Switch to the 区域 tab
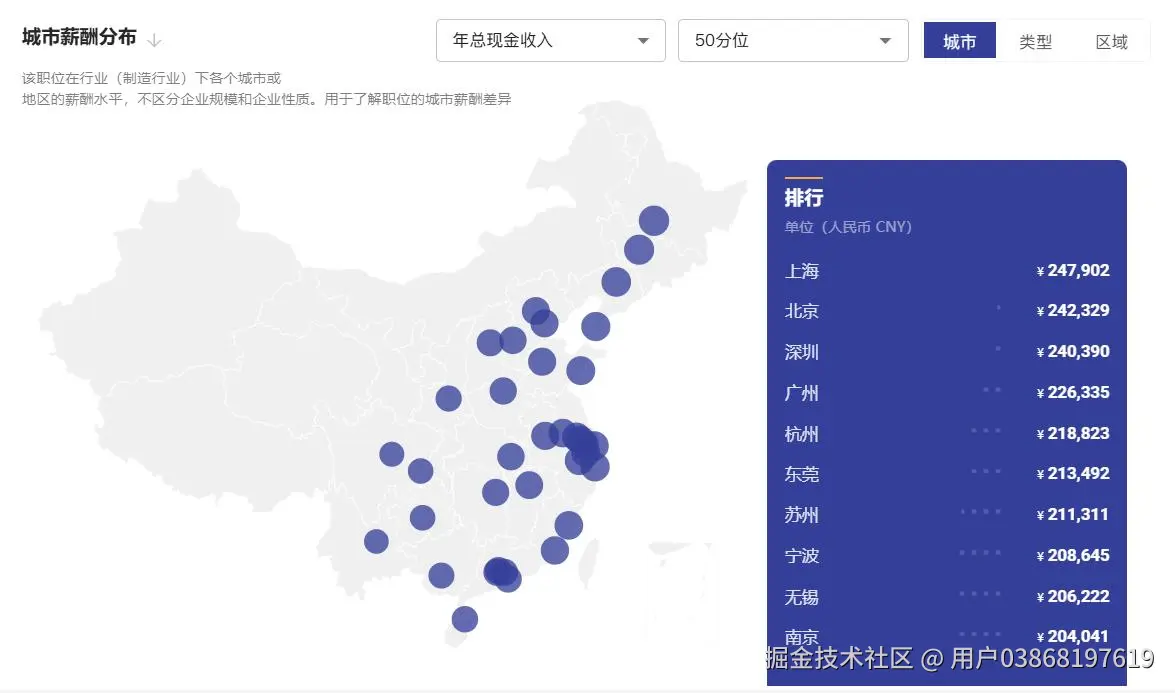Viewport: 1175px width, 693px height. 1111,41
